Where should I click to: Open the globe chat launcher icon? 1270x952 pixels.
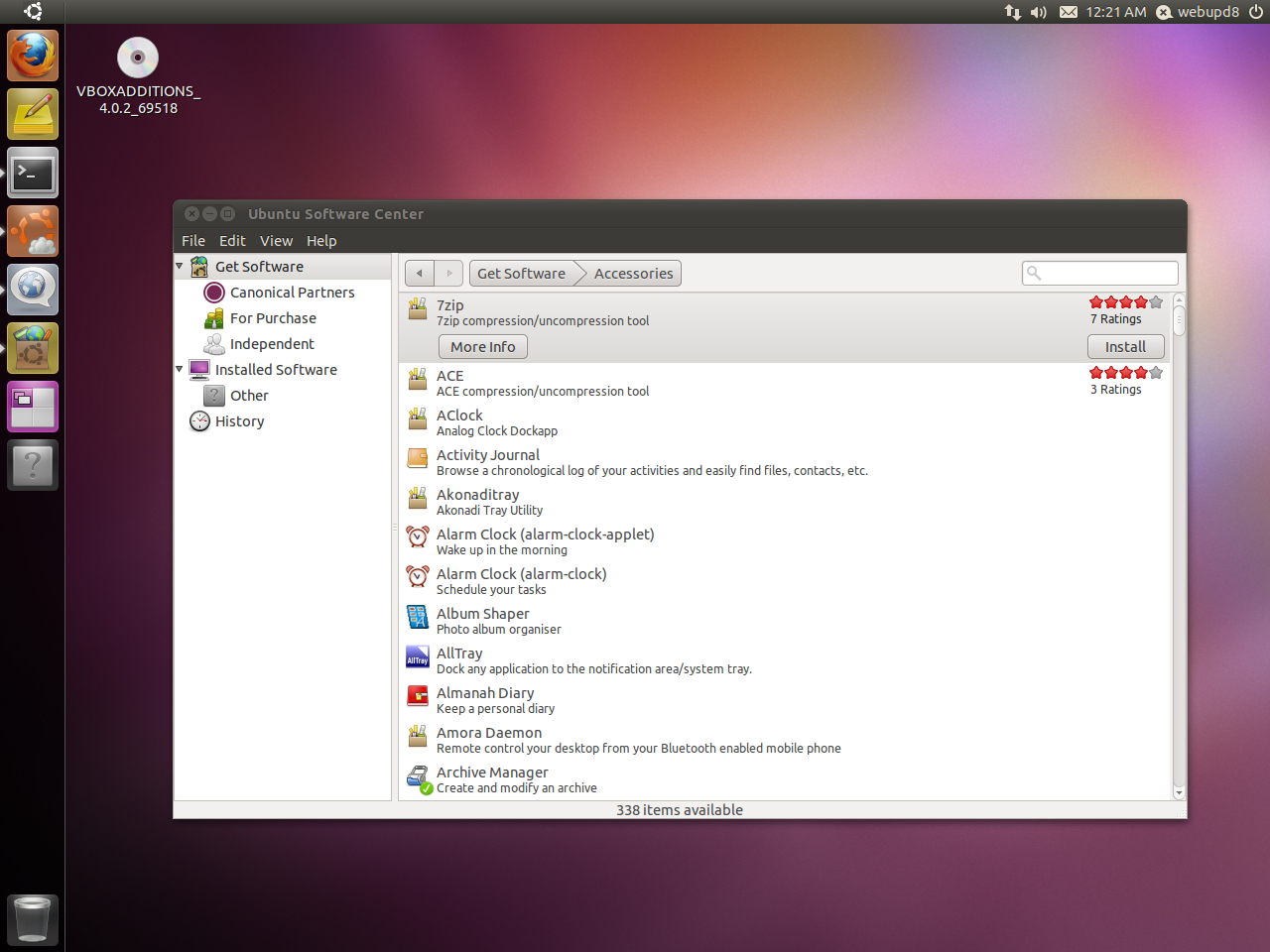pyautogui.click(x=33, y=290)
